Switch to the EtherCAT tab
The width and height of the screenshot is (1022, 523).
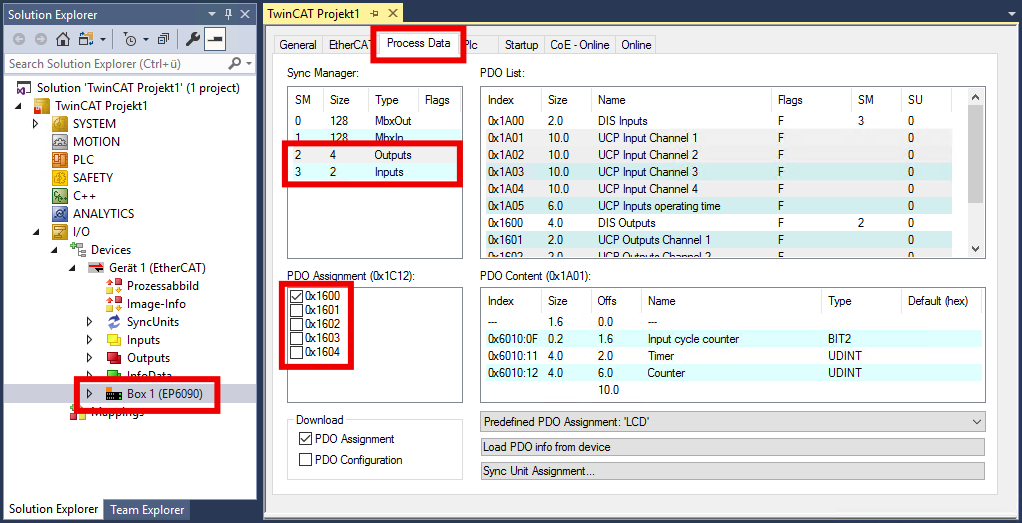350,45
